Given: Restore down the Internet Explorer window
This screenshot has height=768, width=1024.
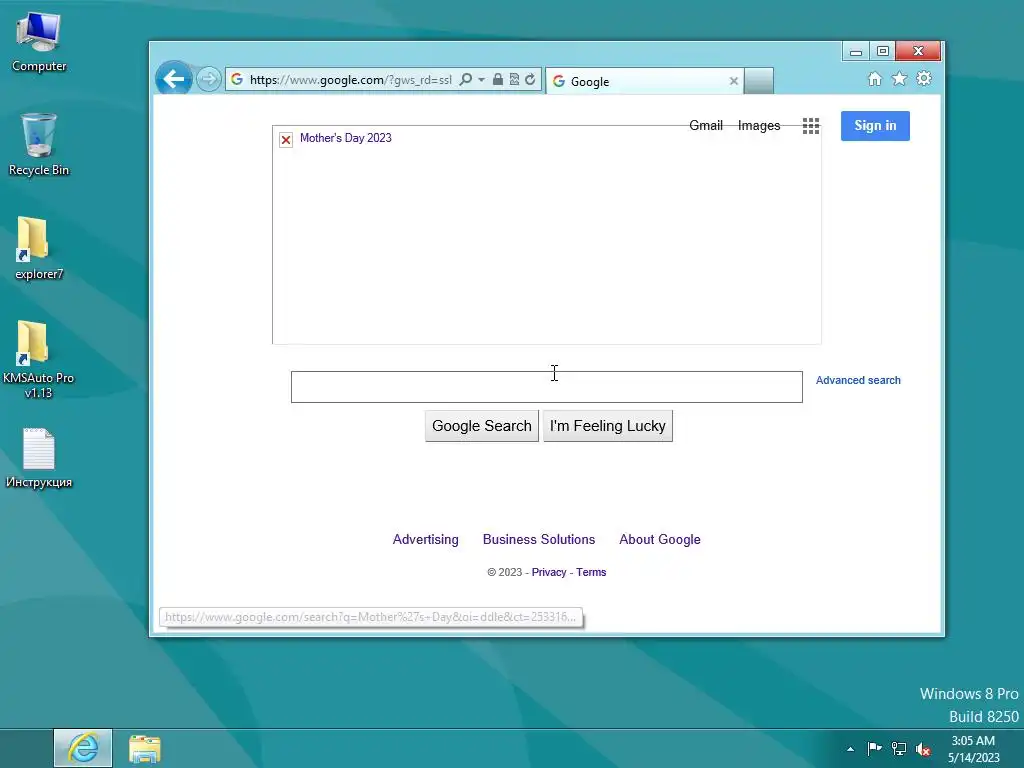Looking at the screenshot, I should pyautogui.click(x=883, y=51).
